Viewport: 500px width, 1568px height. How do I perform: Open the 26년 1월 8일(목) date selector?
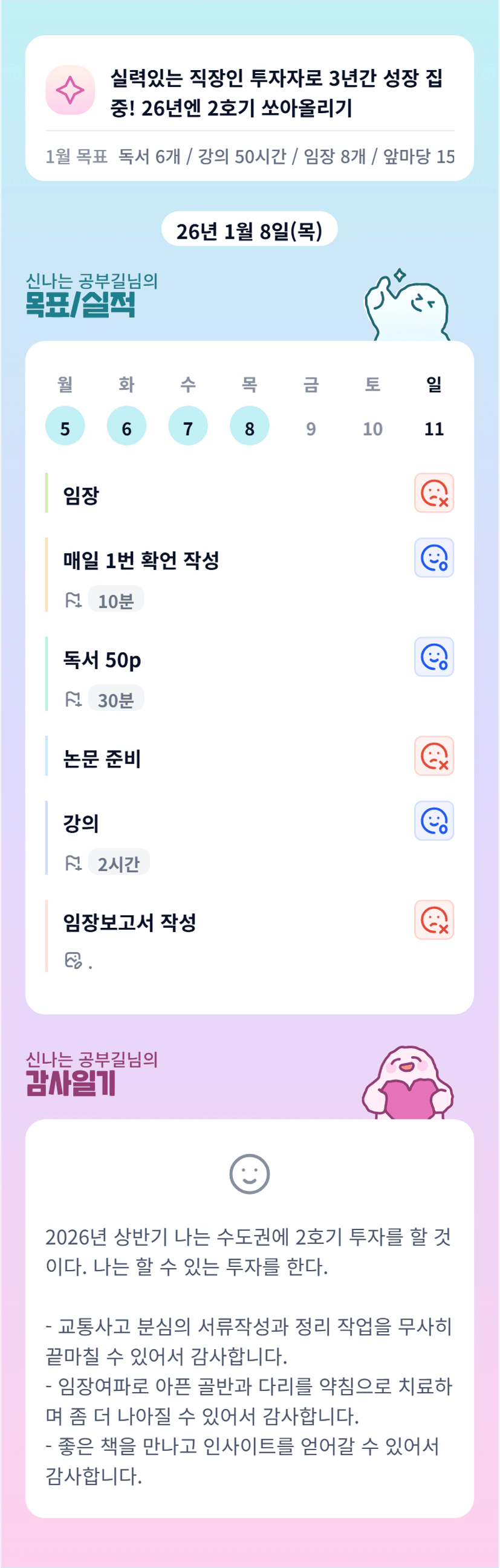click(x=249, y=230)
